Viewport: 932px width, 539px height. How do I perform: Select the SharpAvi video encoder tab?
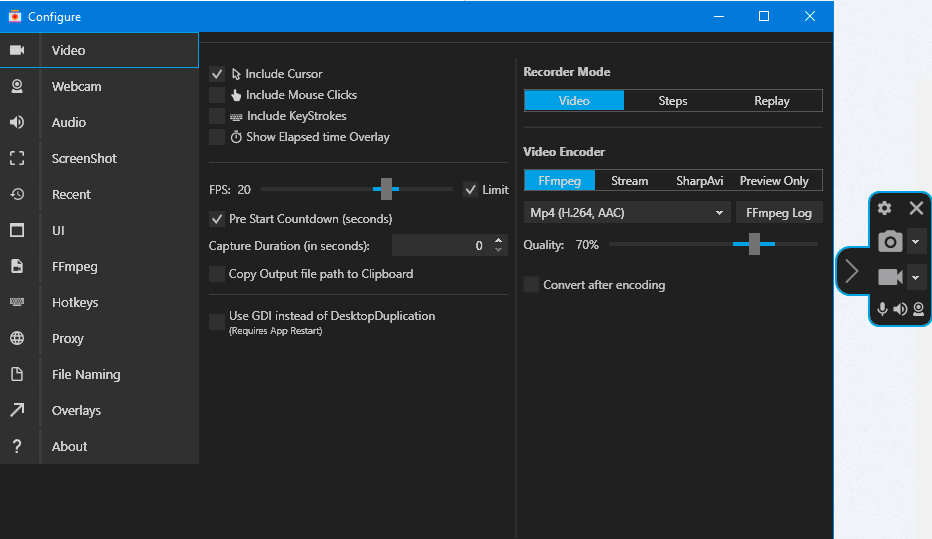pos(700,181)
